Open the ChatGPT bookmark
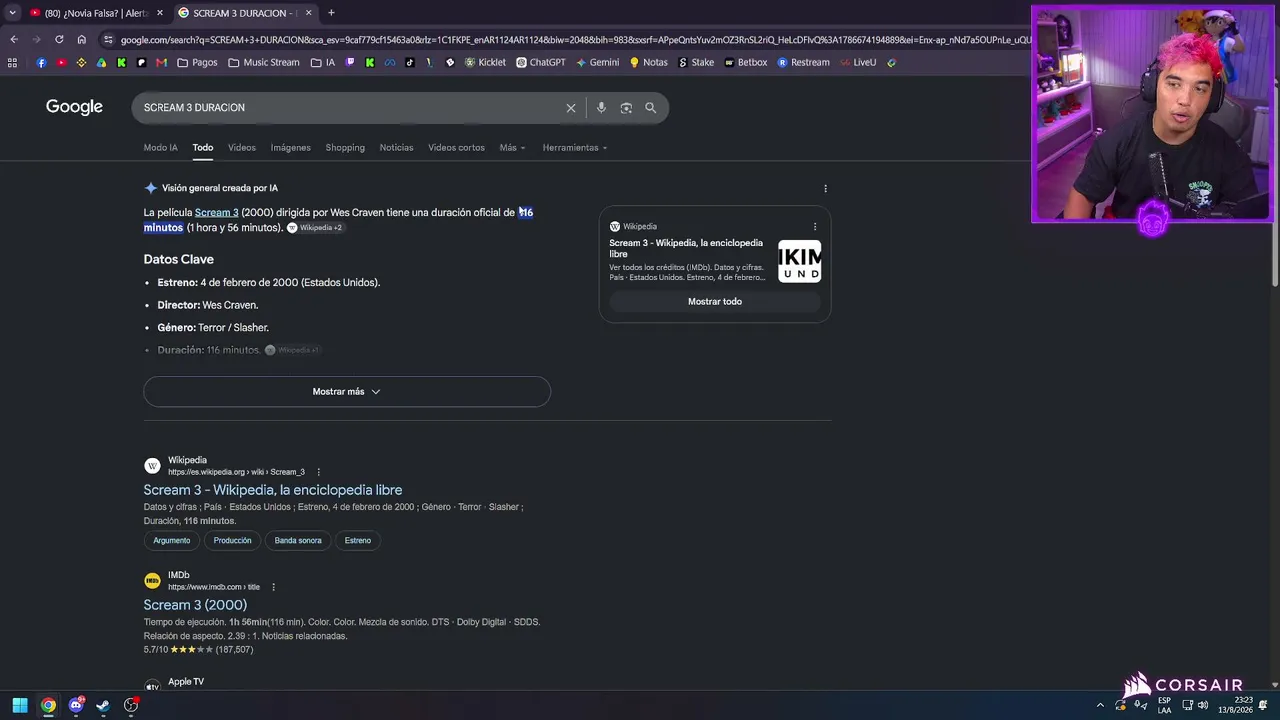The width and height of the screenshot is (1280, 720). [x=541, y=62]
